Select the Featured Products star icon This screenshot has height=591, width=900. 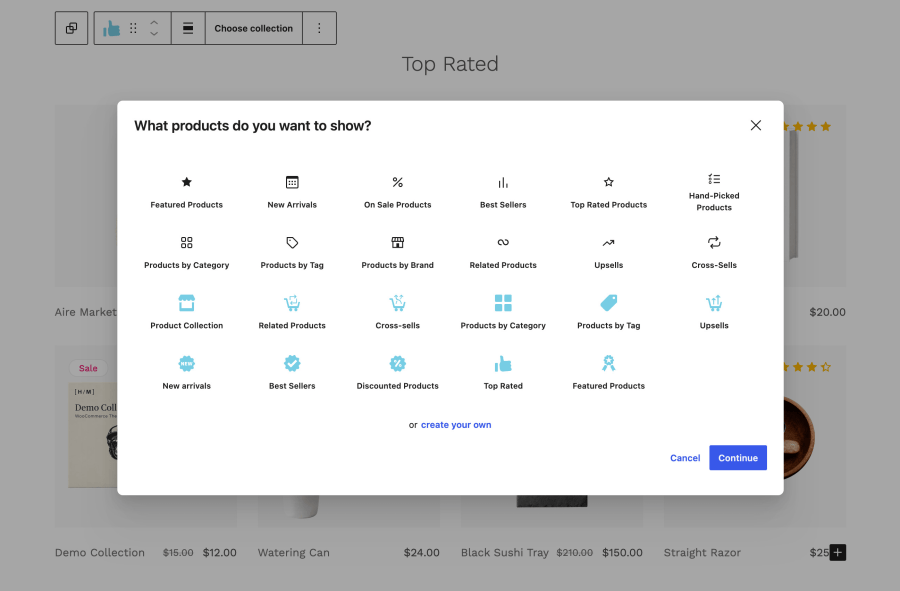pyautogui.click(x=187, y=182)
